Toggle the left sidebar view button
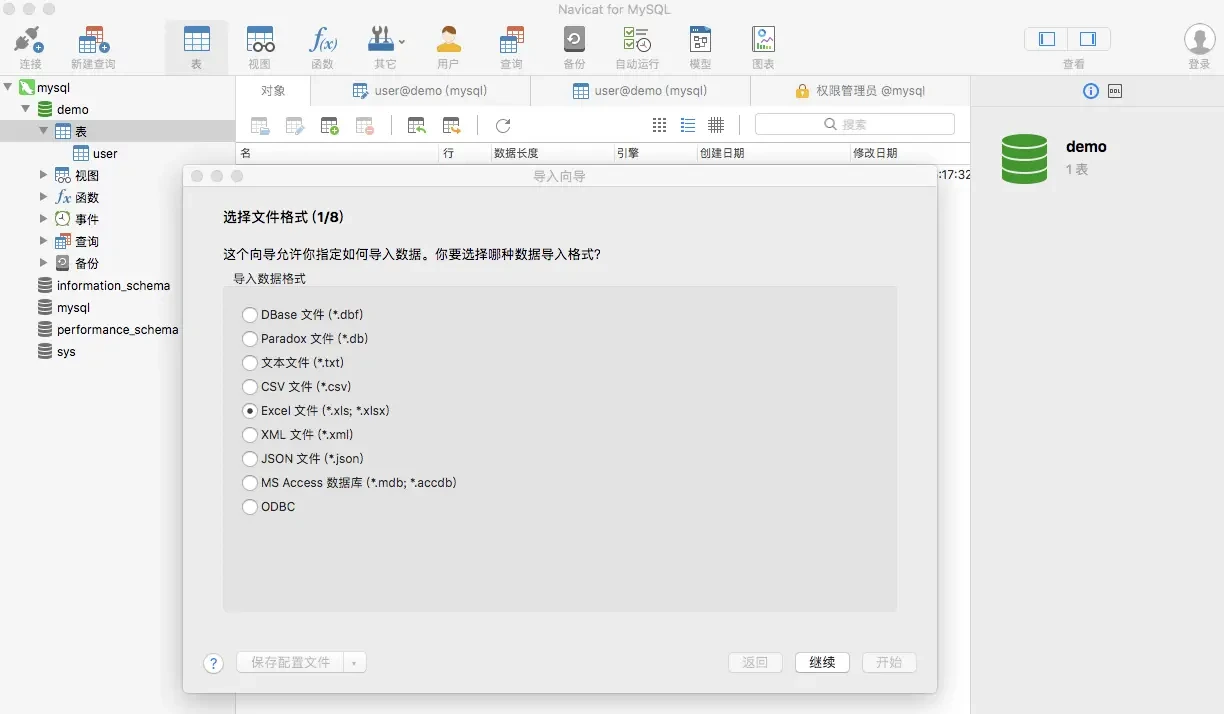The image size is (1224, 714). coord(1047,39)
